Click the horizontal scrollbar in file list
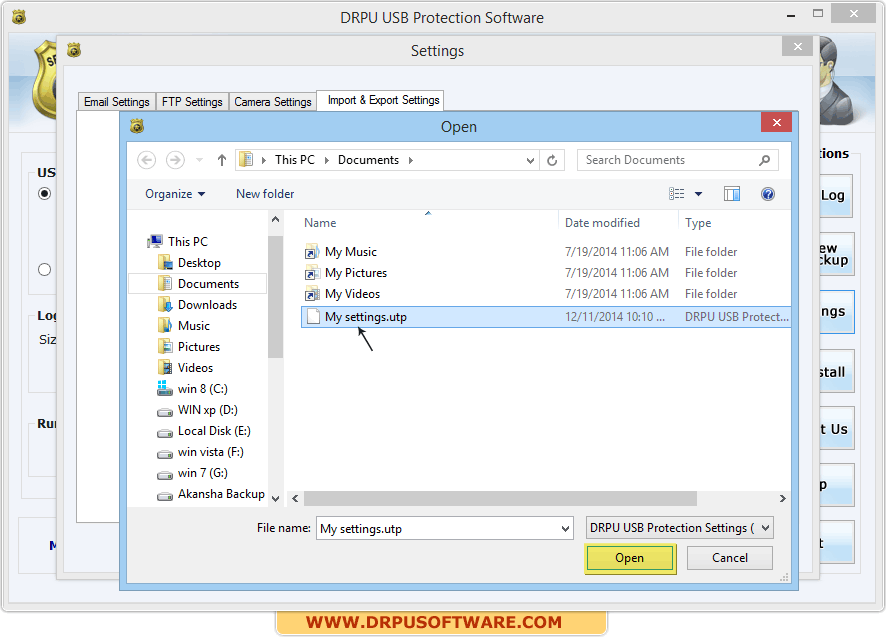This screenshot has height=638, width=886. (500, 498)
